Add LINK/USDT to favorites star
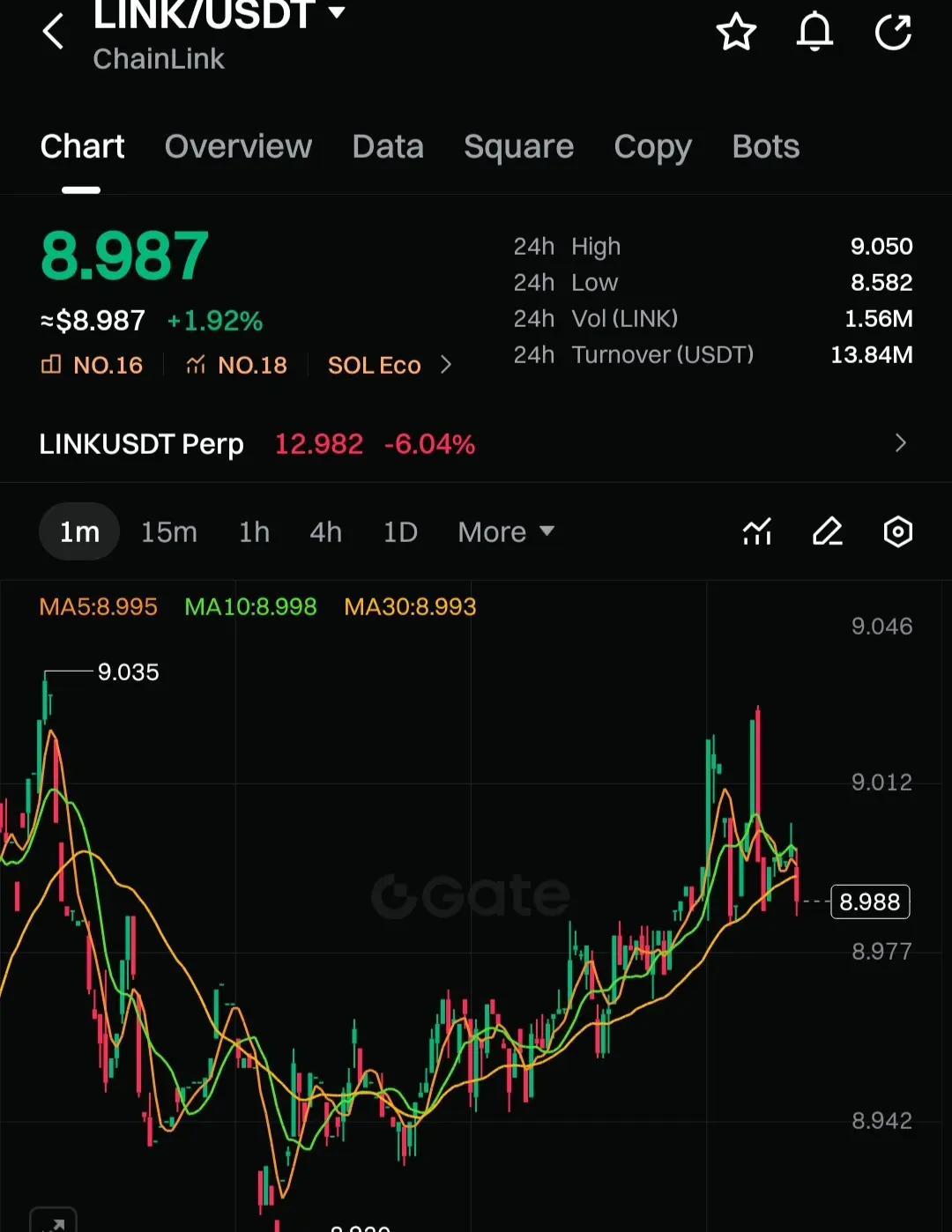This screenshot has height=1232, width=952. (x=736, y=33)
